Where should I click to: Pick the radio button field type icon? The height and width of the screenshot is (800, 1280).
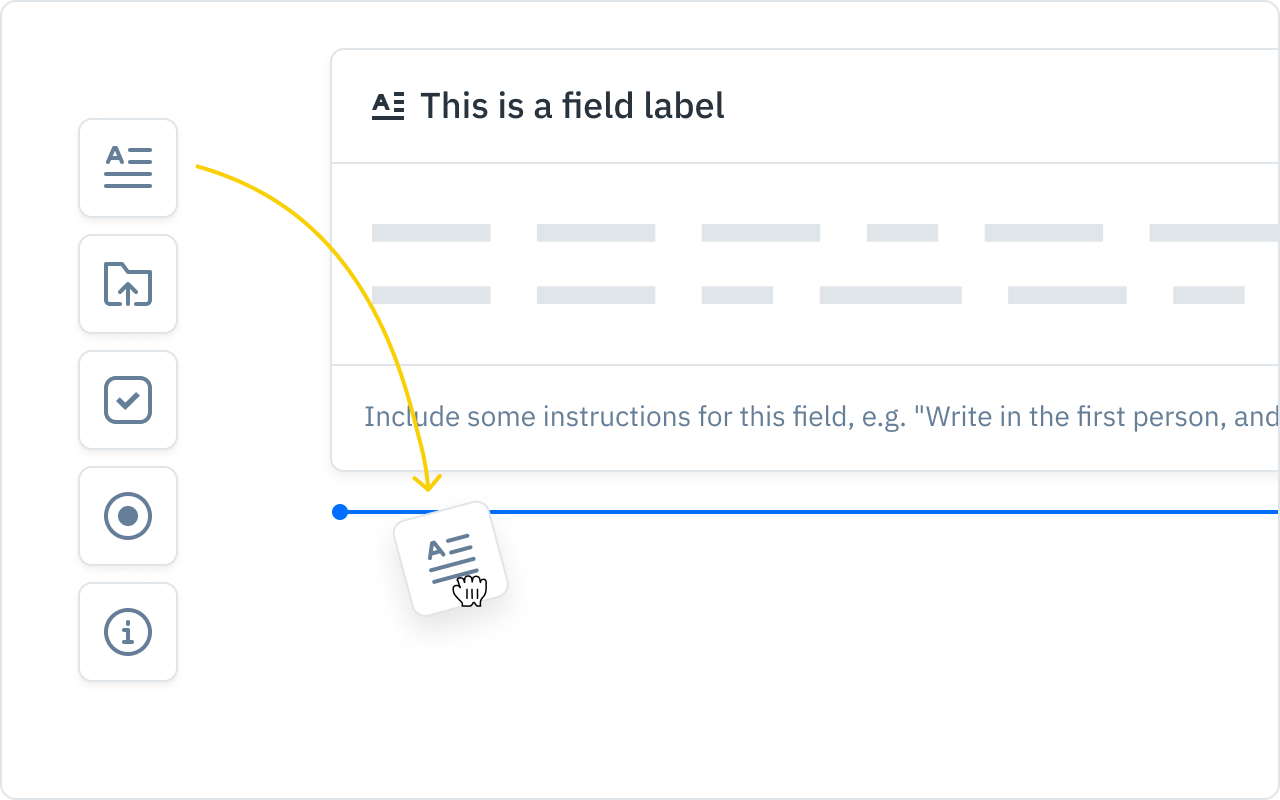(128, 516)
